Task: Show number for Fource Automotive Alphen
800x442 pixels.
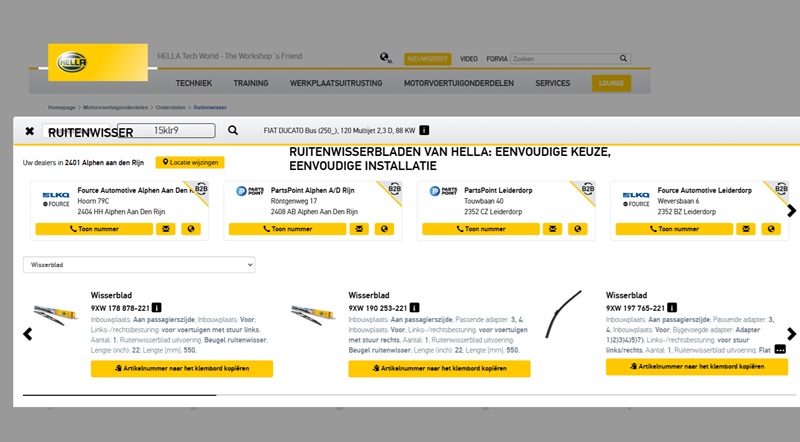Action: click(94, 229)
